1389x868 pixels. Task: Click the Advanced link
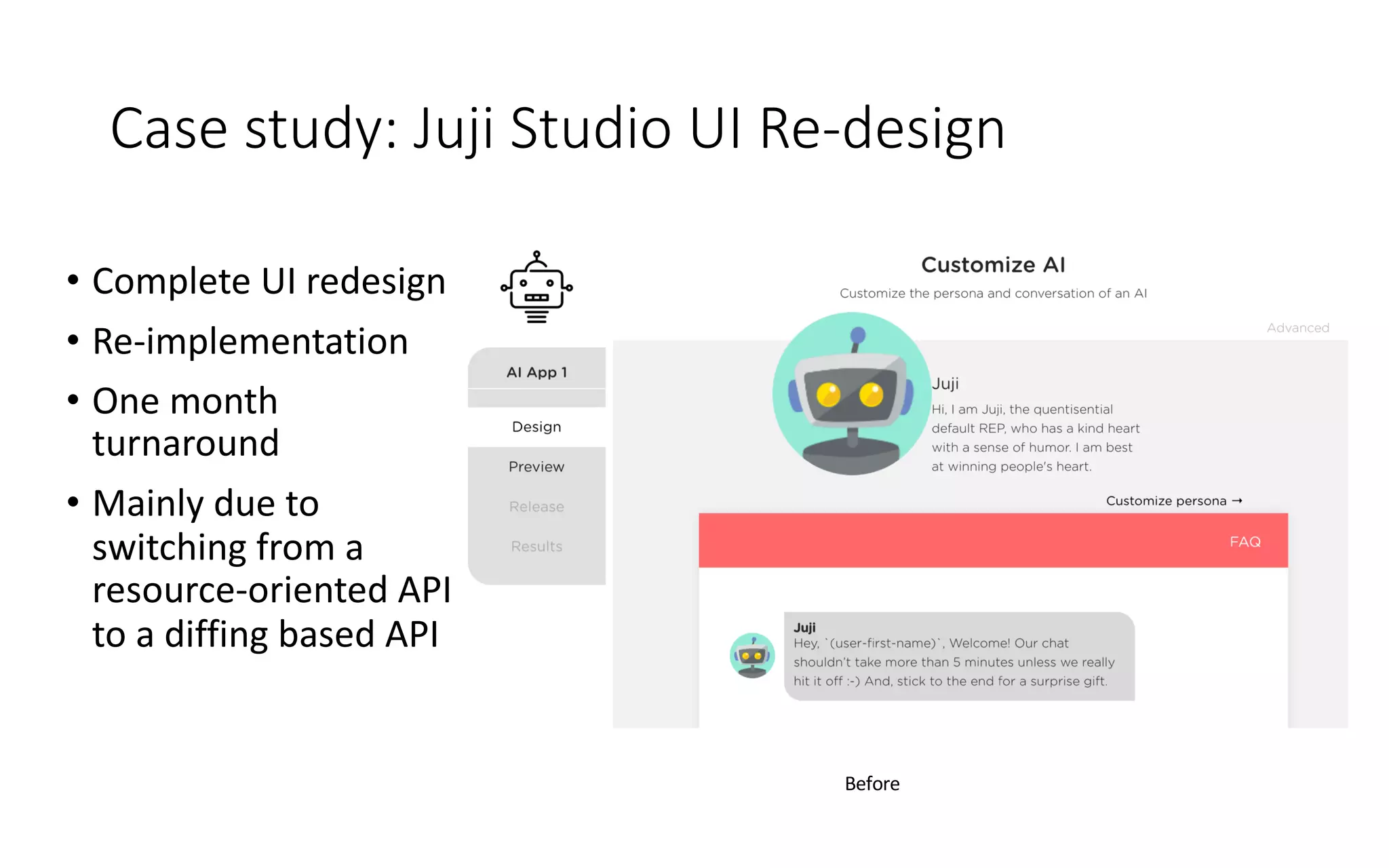(x=1297, y=328)
